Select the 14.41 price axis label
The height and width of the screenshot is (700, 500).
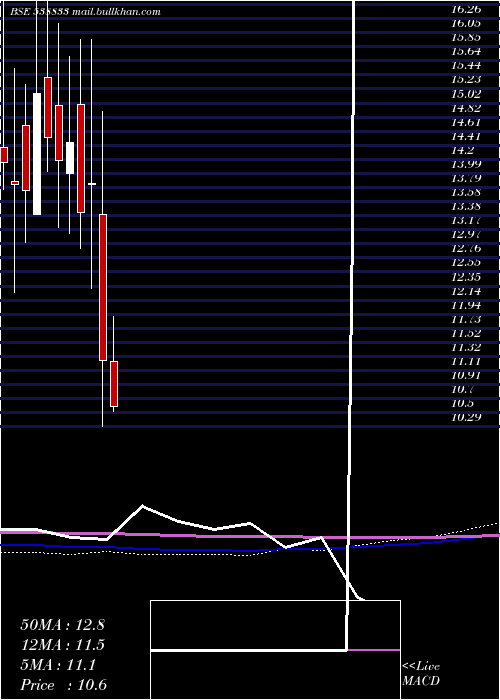tap(466, 136)
